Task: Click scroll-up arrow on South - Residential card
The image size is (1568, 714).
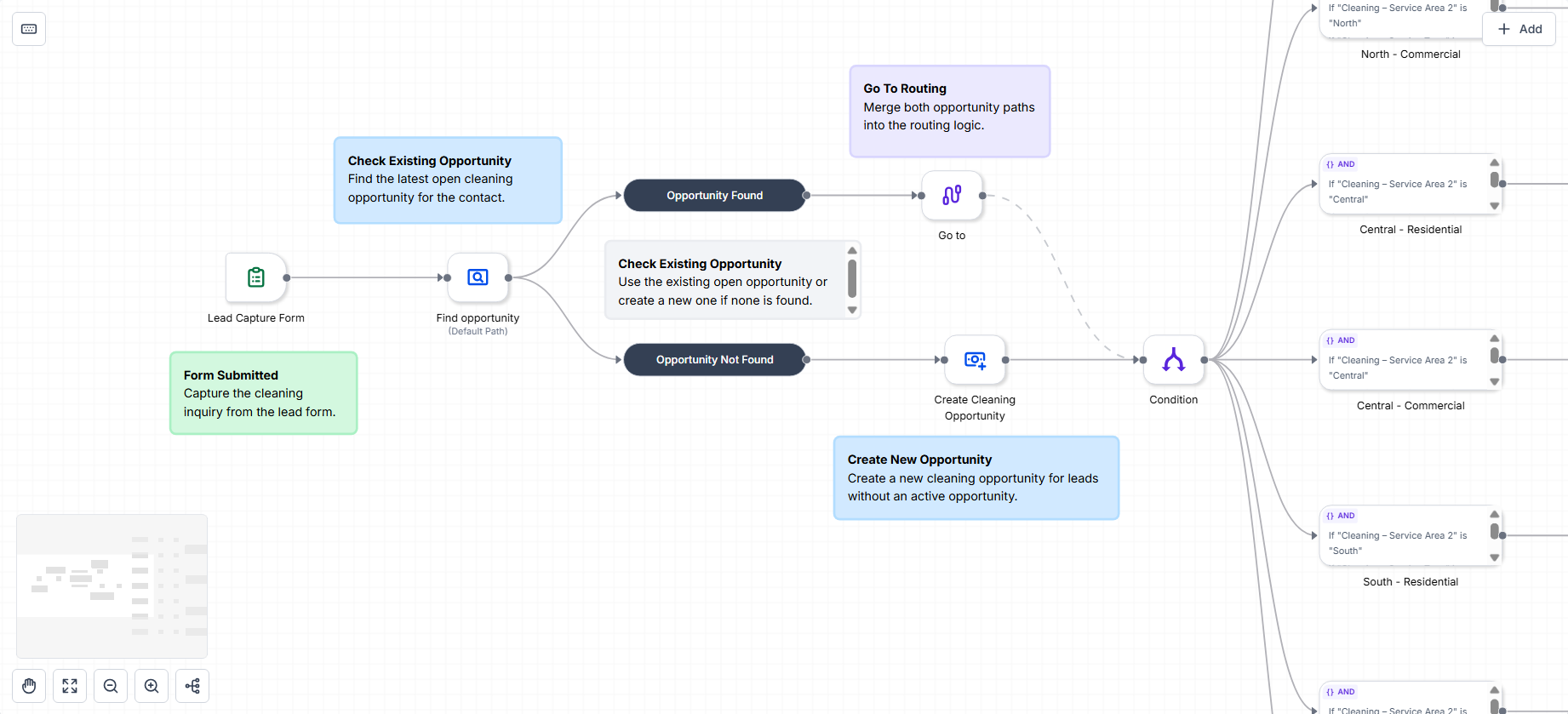Action: [x=1495, y=514]
